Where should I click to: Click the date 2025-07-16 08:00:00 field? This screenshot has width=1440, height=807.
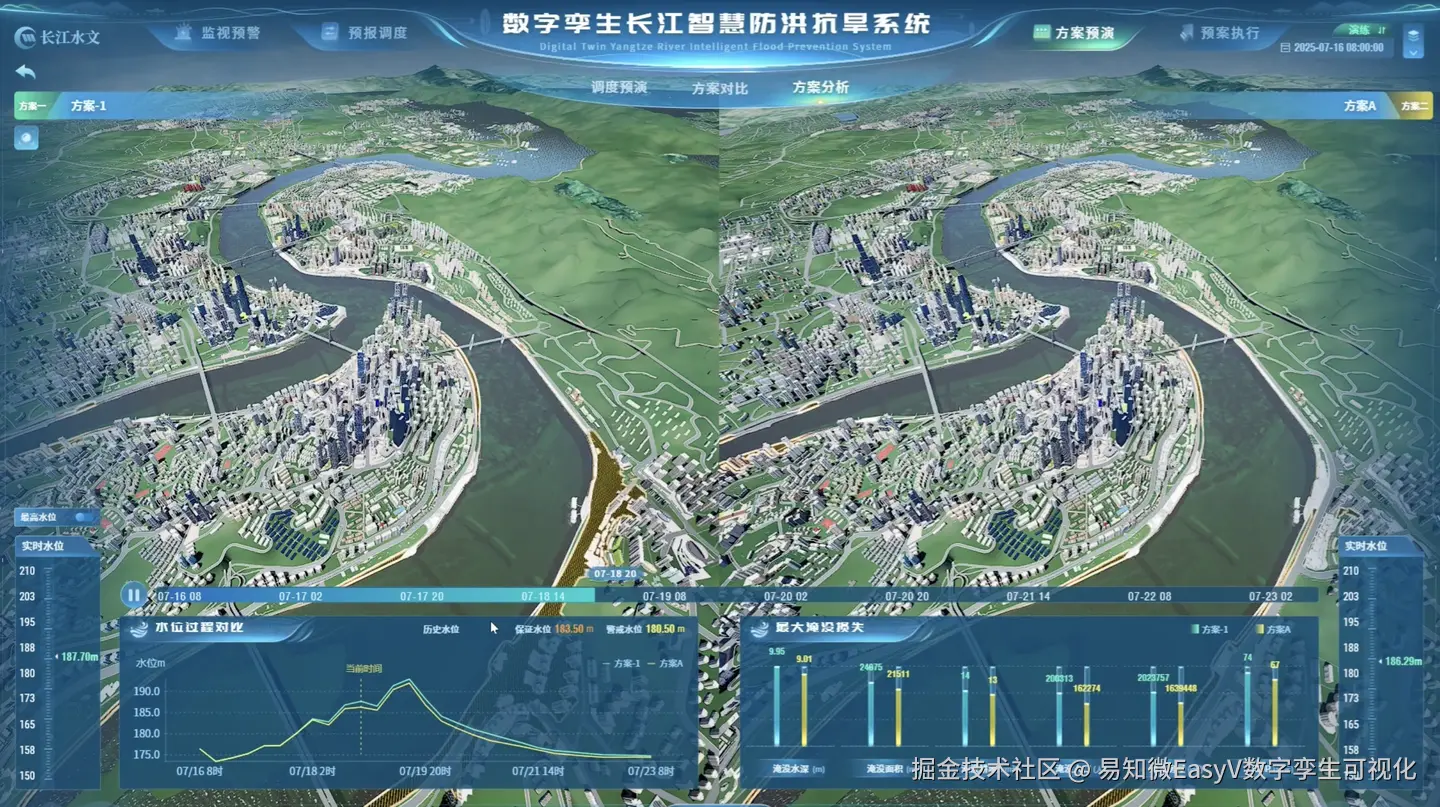[x=1339, y=47]
